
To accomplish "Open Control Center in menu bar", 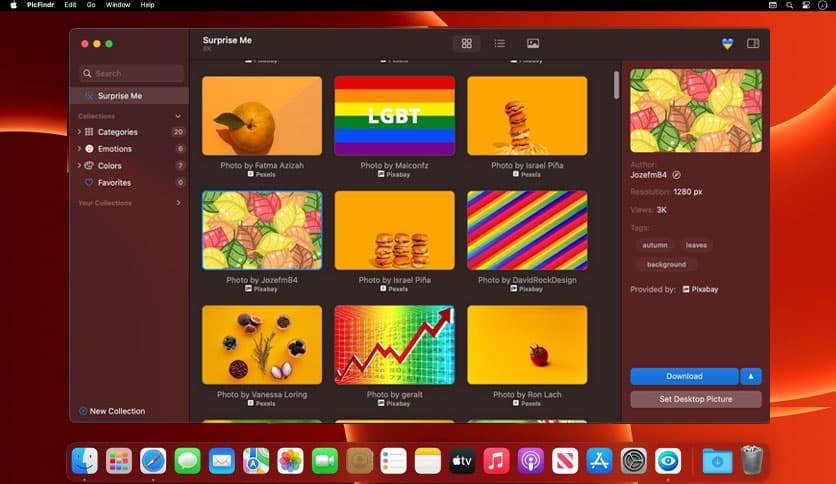I will (x=806, y=5).
